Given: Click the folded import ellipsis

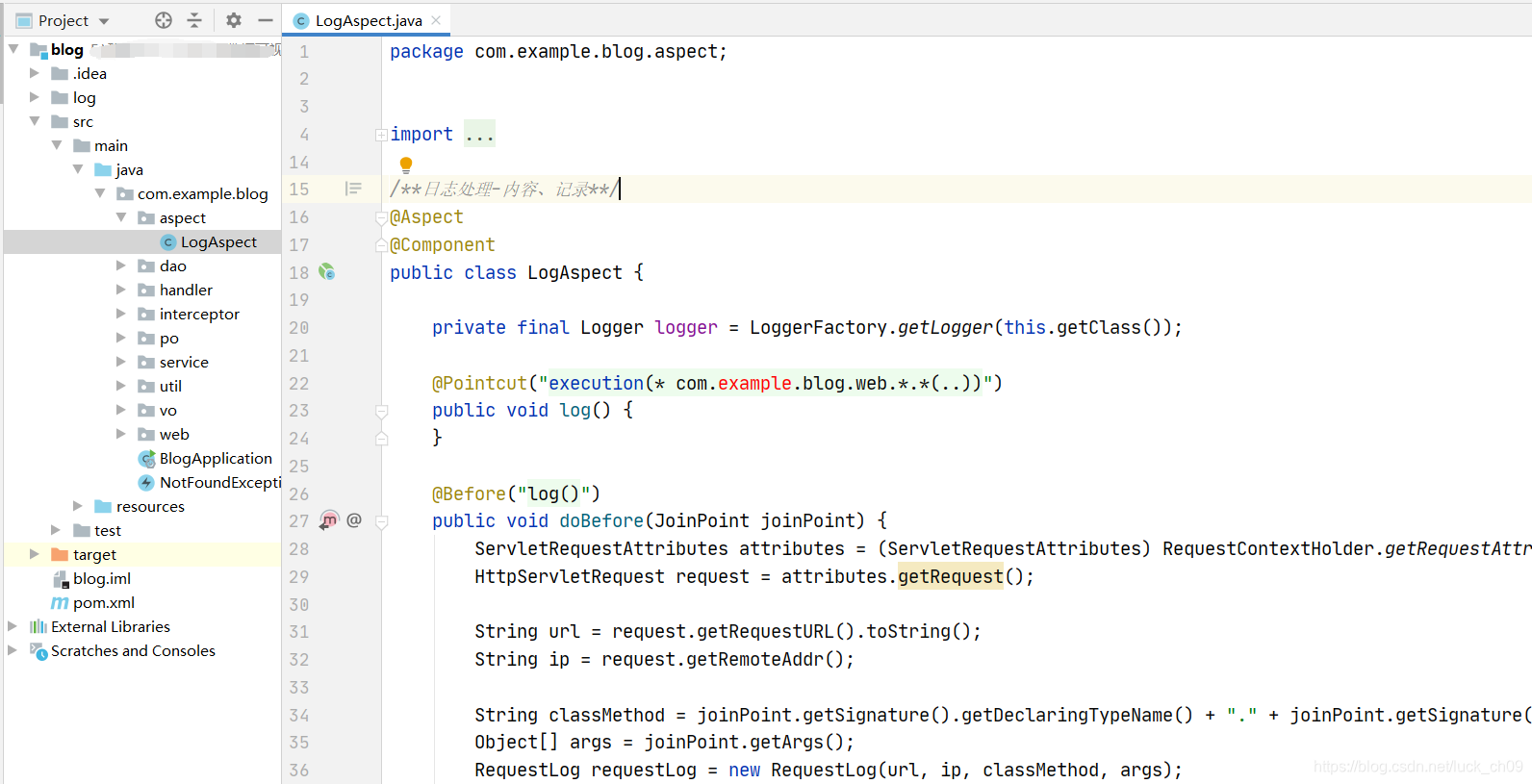Looking at the screenshot, I should [x=479, y=135].
